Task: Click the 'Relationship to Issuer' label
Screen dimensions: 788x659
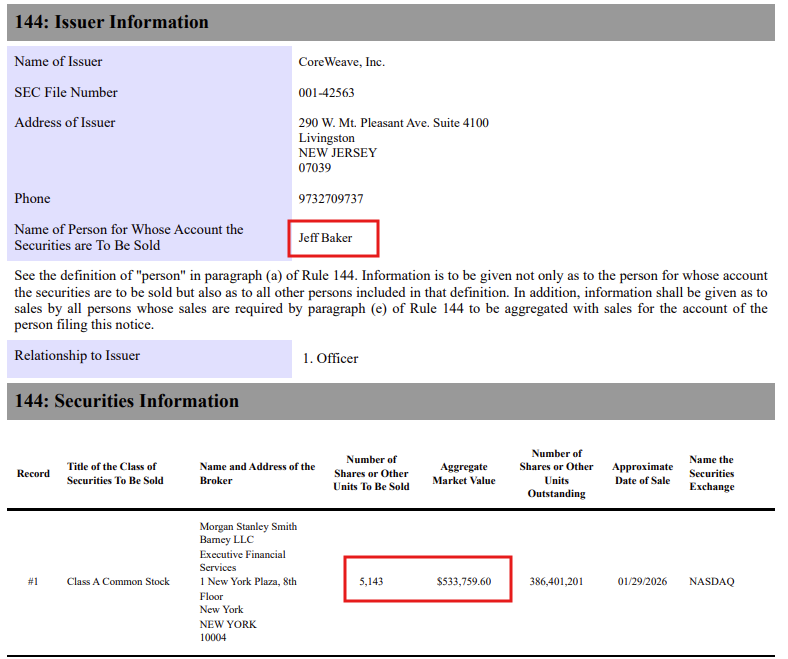Action: (77, 355)
